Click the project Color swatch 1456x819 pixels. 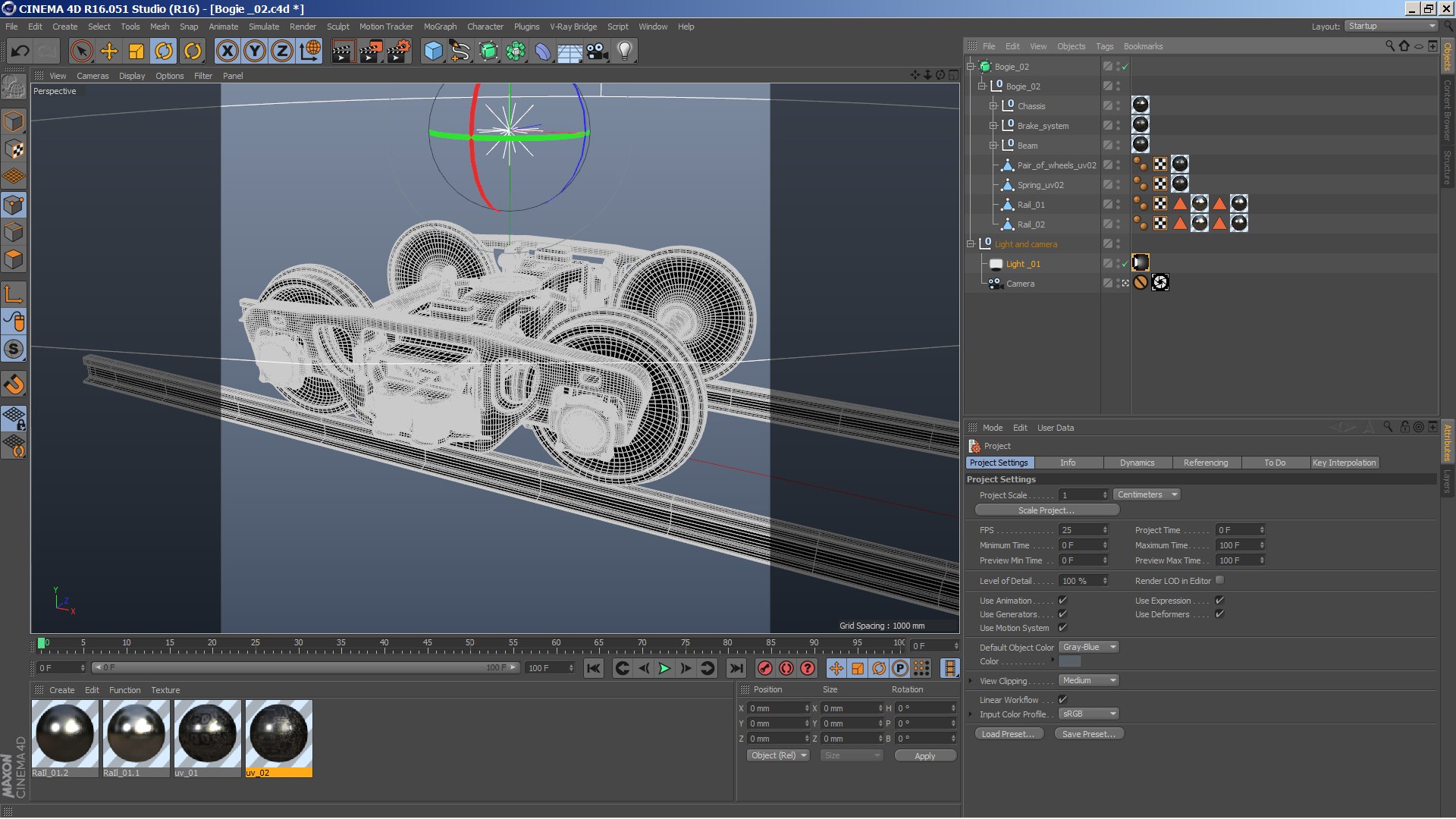click(1069, 661)
